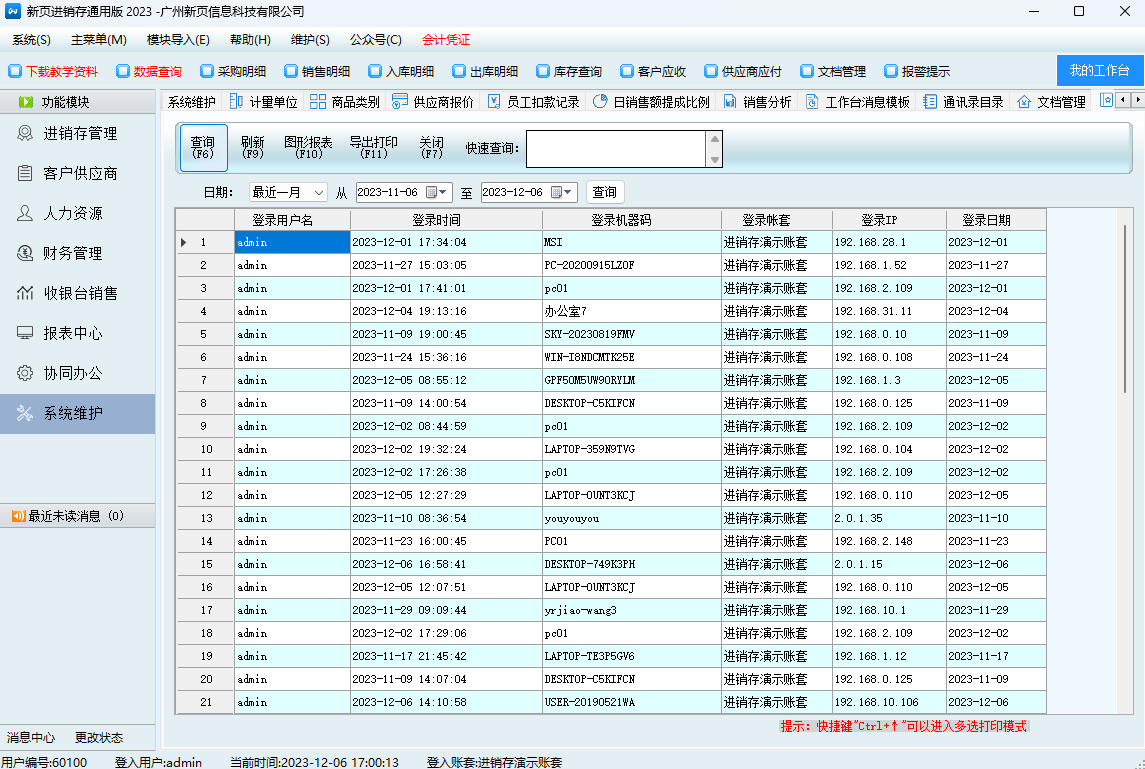Click the 员工扣款记录 tab icon

coord(494,102)
